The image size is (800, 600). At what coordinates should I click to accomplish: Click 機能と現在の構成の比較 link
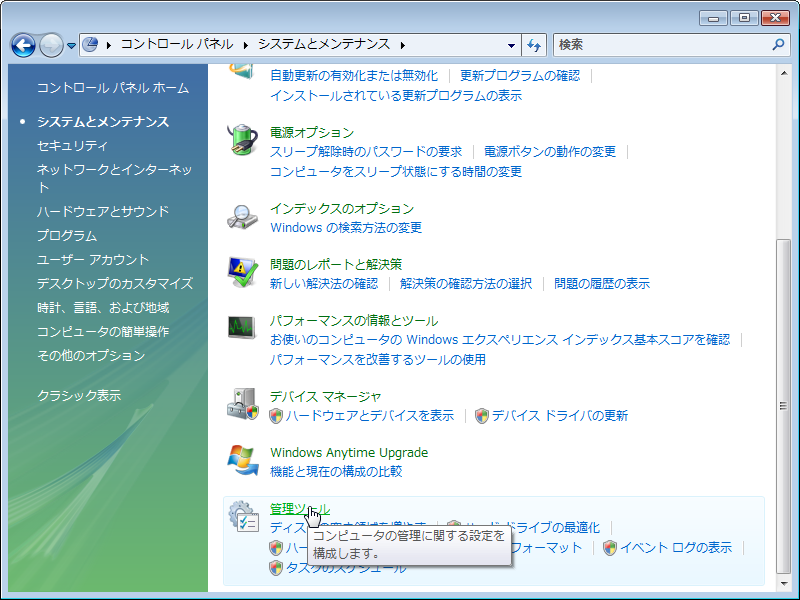tap(336, 471)
